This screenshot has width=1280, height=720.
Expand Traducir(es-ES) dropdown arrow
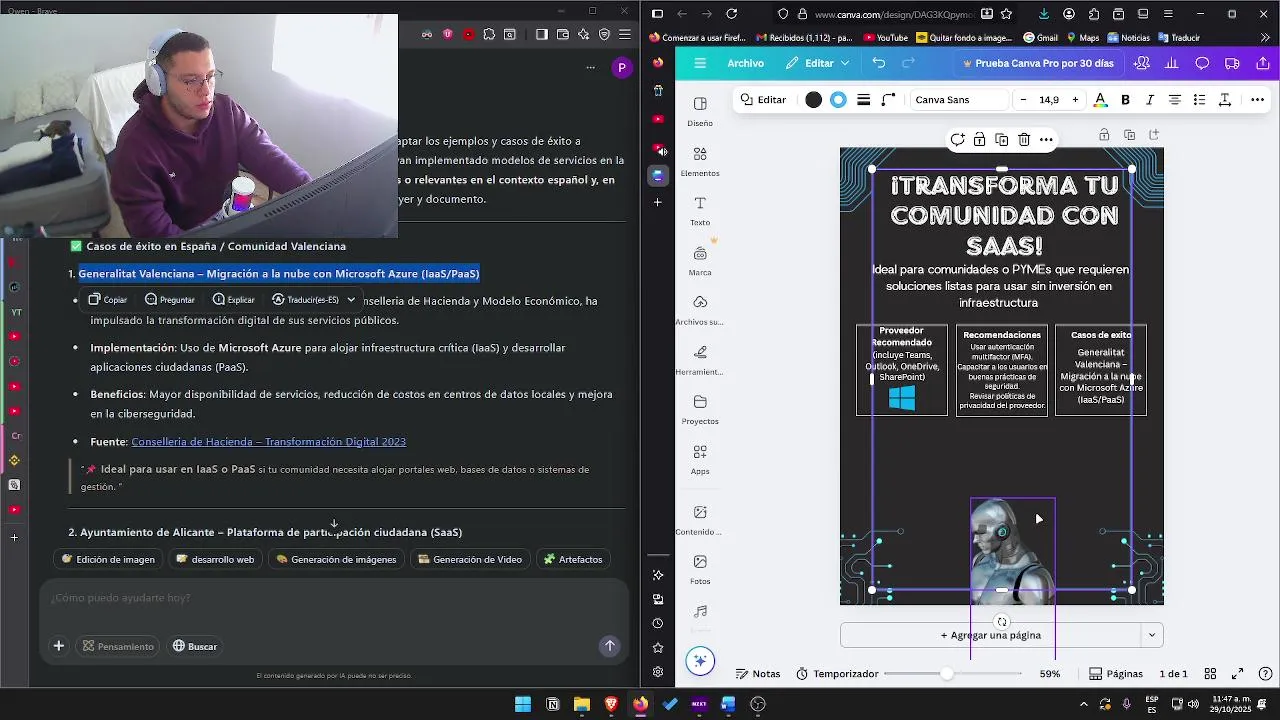pyautogui.click(x=351, y=300)
